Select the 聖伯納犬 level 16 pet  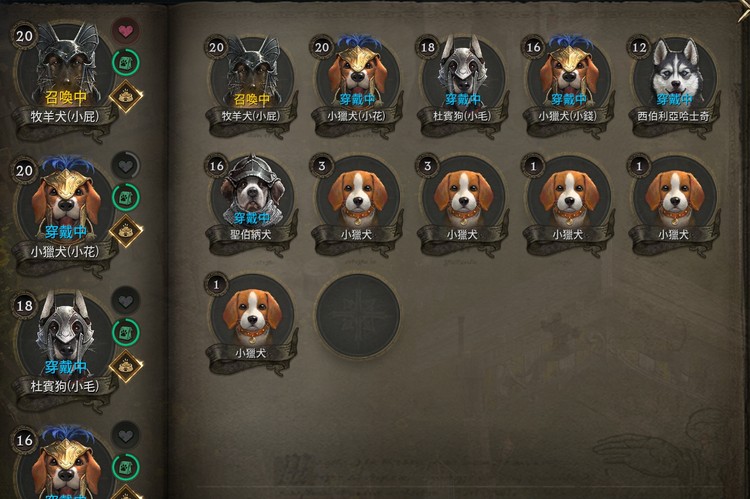(252, 202)
